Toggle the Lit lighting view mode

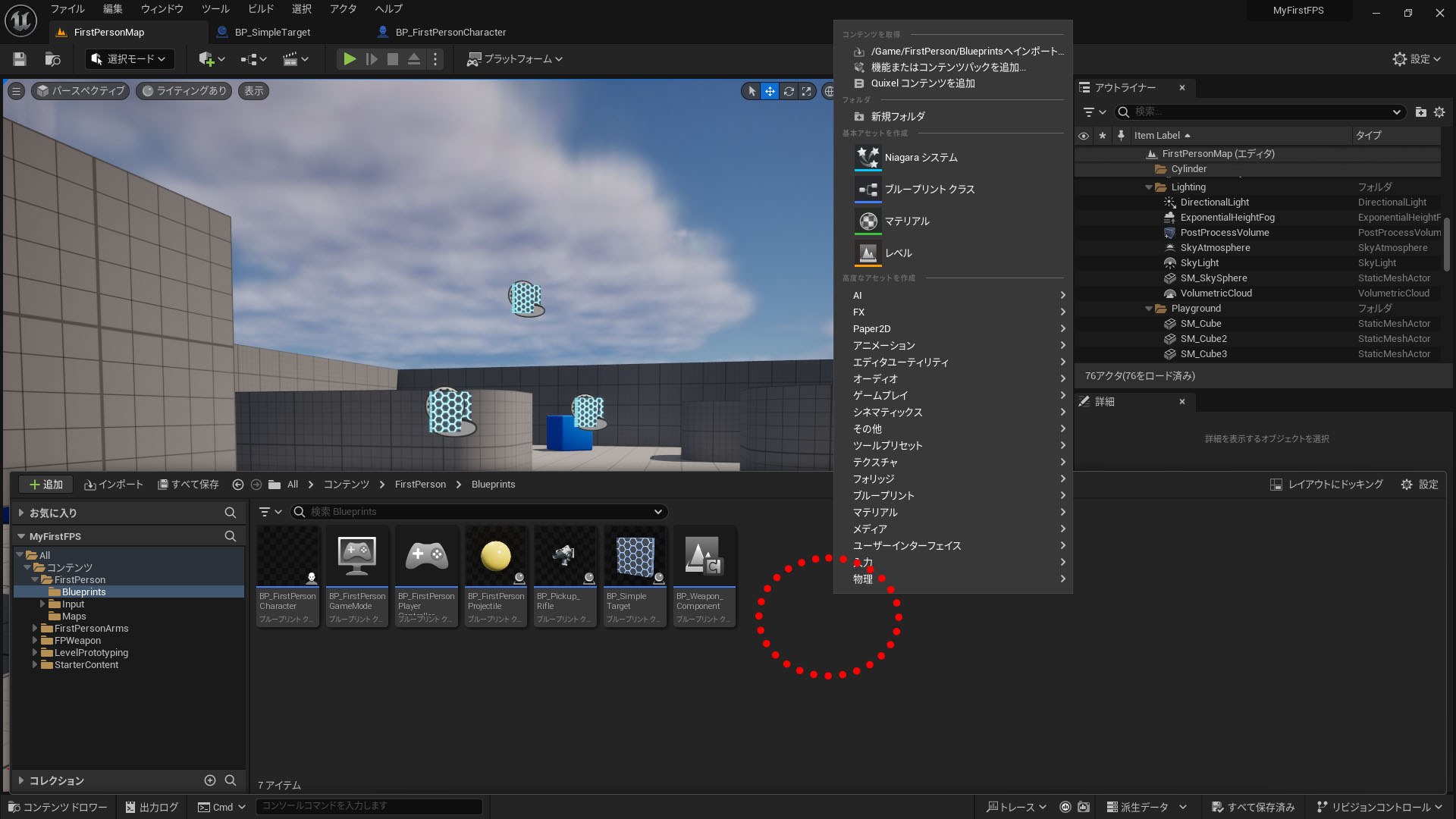184,91
